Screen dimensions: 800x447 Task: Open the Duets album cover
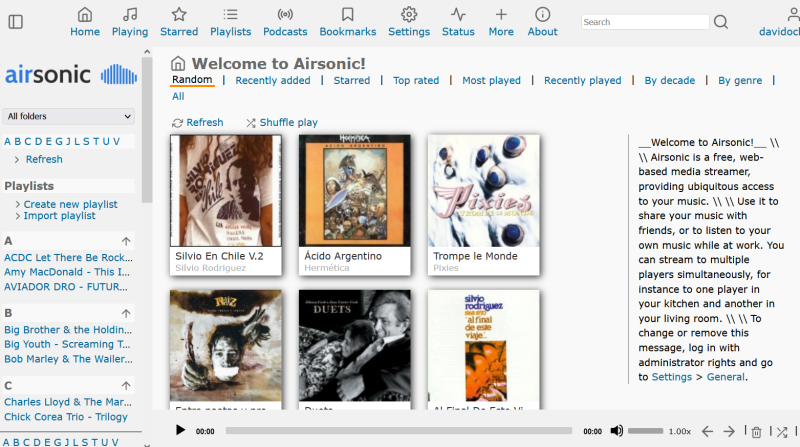[355, 346]
